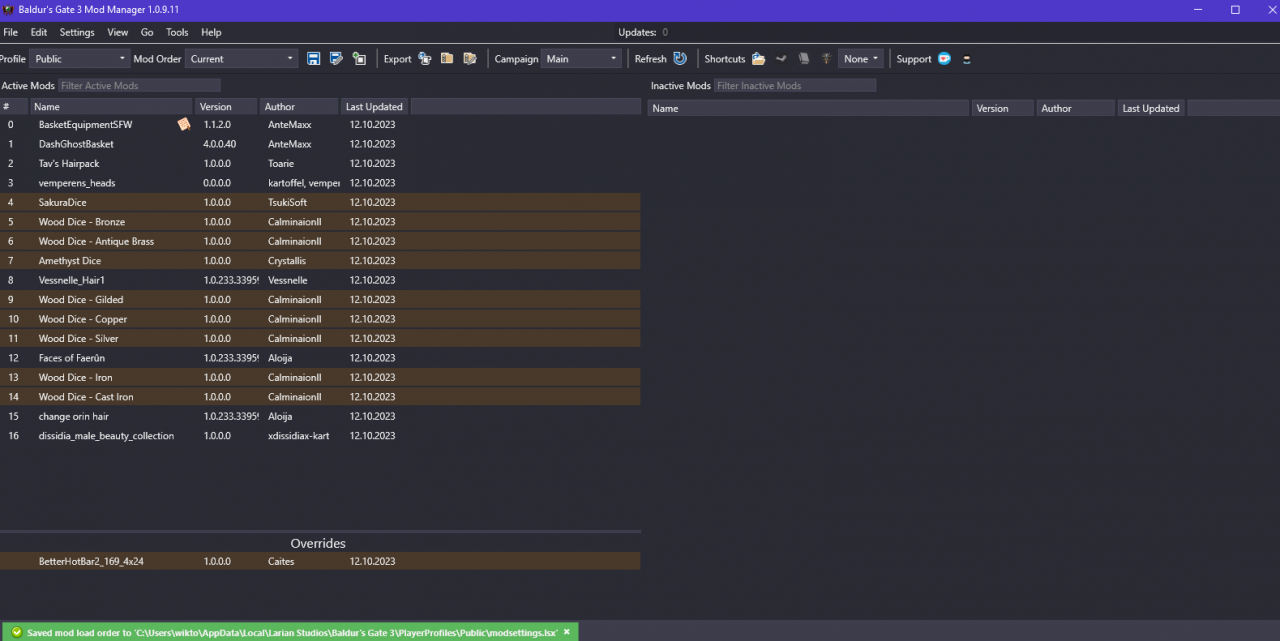Select the Wood Dice - Bronze mod
The width and height of the screenshot is (1280, 641).
click(x=320, y=222)
